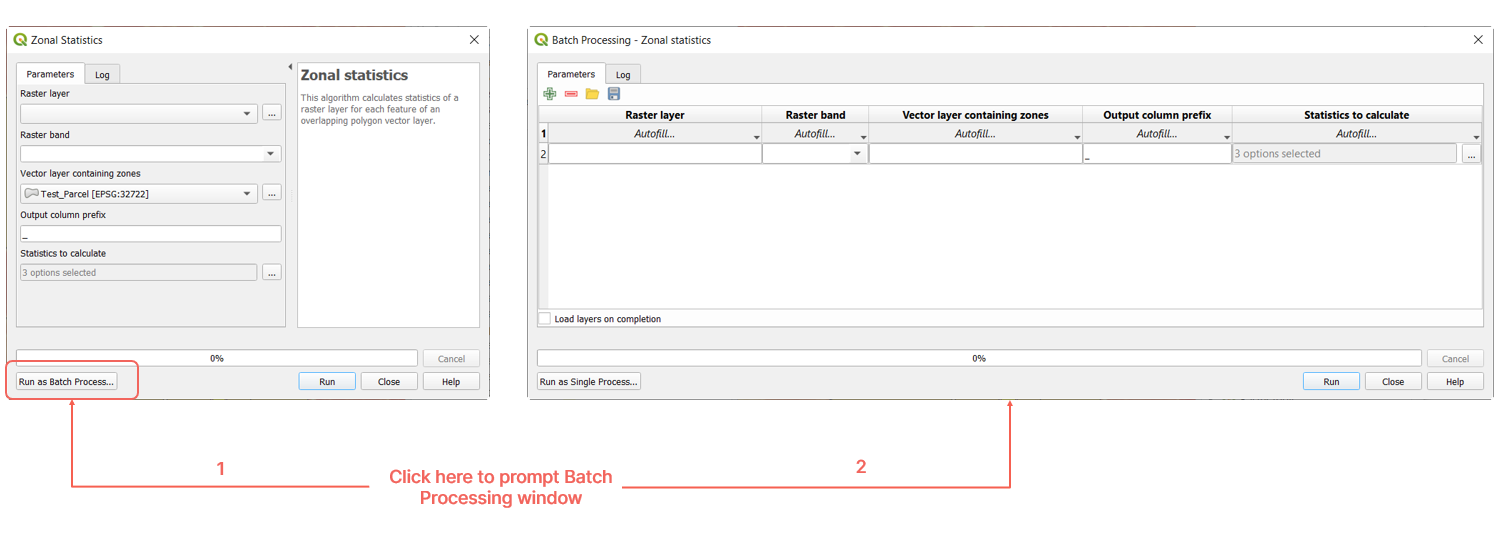1504x537 pixels.
Task: Expand the Raster layer dropdown
Action: [247, 114]
